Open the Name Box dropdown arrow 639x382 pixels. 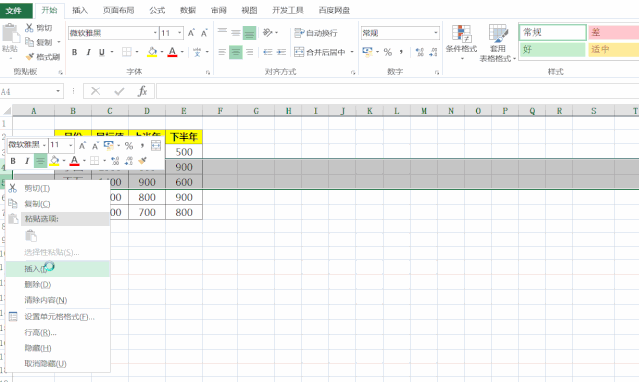[58, 91]
